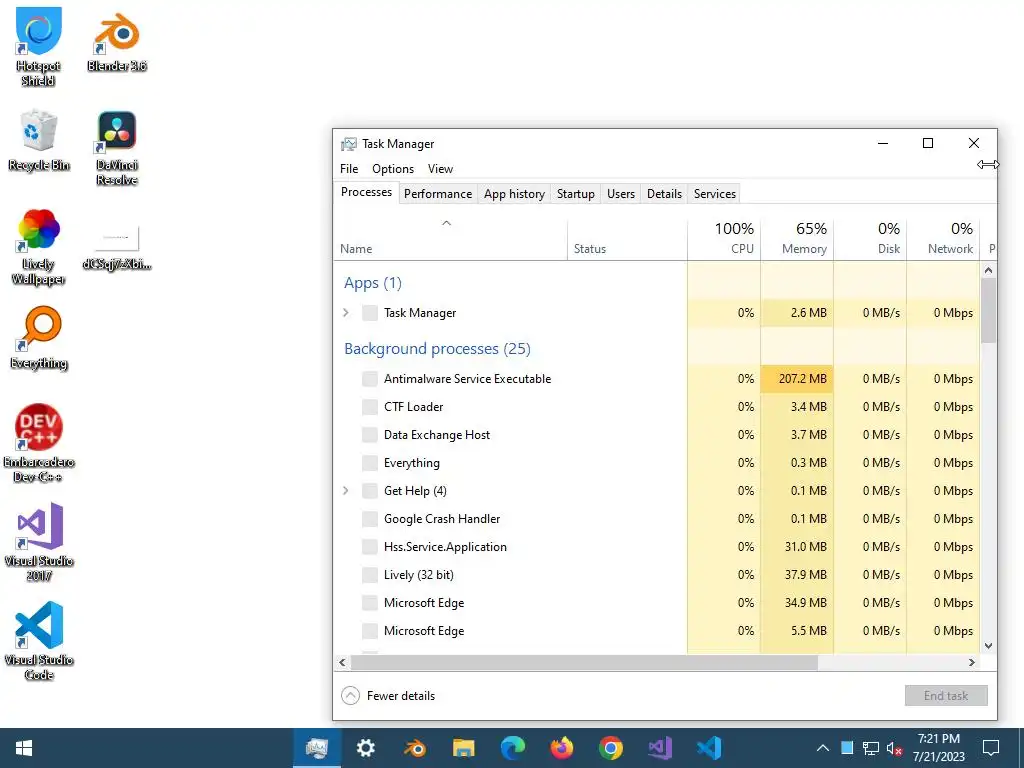
Task: Click the Background processes (25) heading
Action: click(437, 349)
